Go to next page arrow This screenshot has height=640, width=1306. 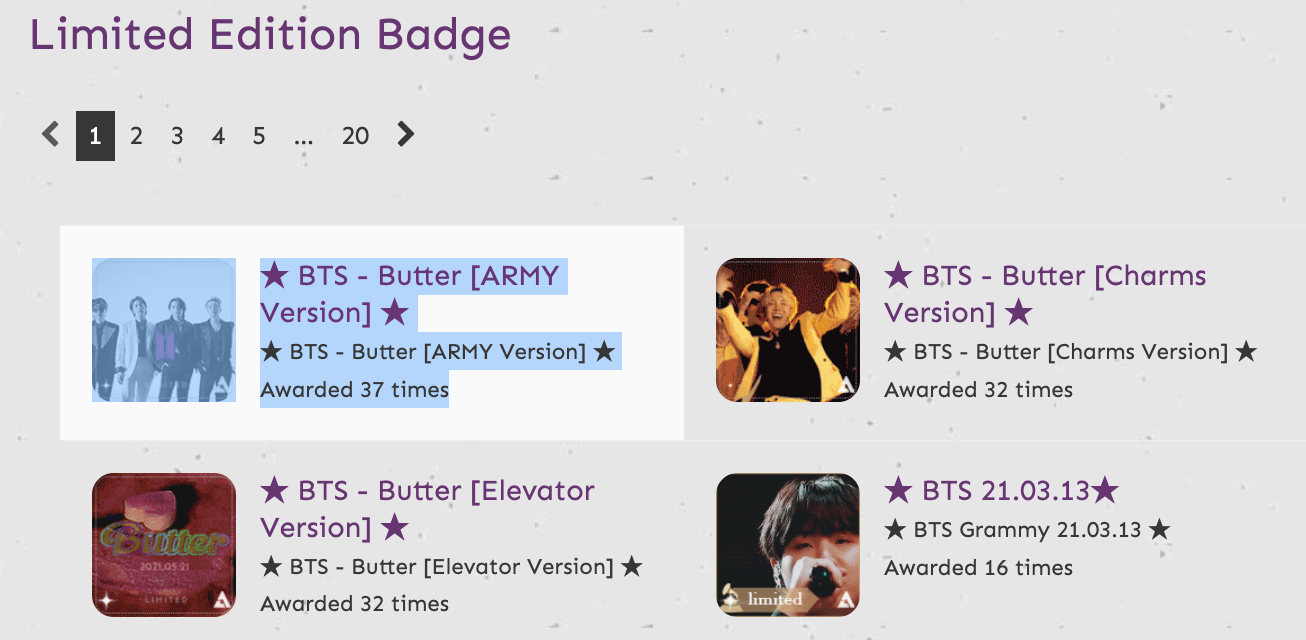(x=405, y=134)
